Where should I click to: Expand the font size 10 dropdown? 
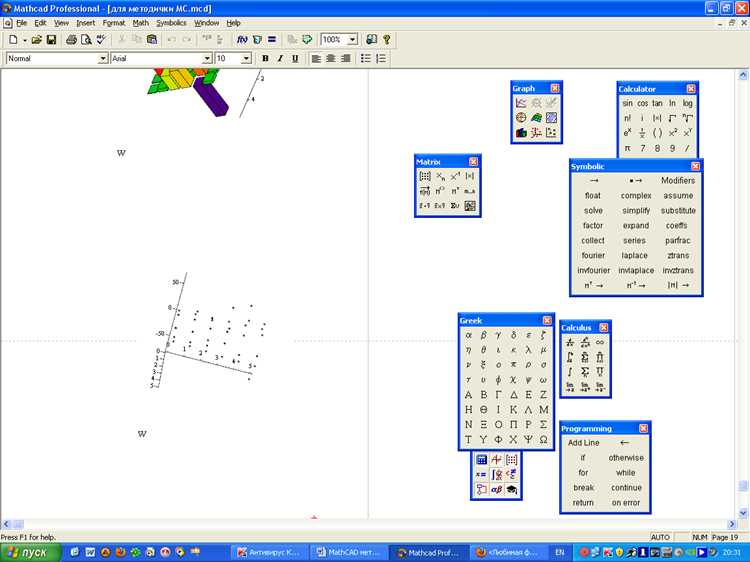click(246, 58)
